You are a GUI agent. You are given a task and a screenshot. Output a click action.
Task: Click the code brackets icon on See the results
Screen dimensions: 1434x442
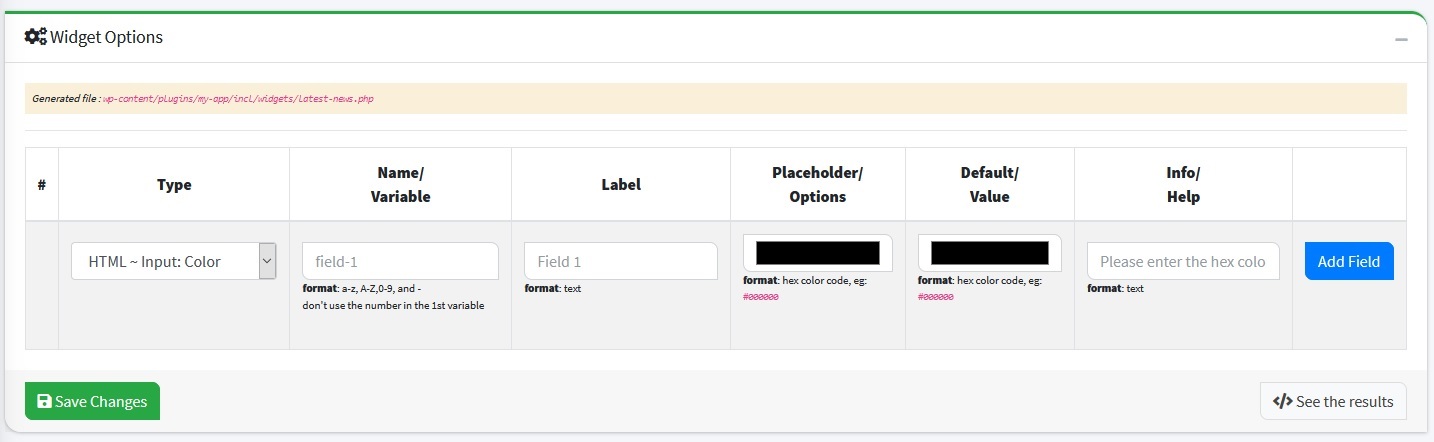click(x=1282, y=402)
